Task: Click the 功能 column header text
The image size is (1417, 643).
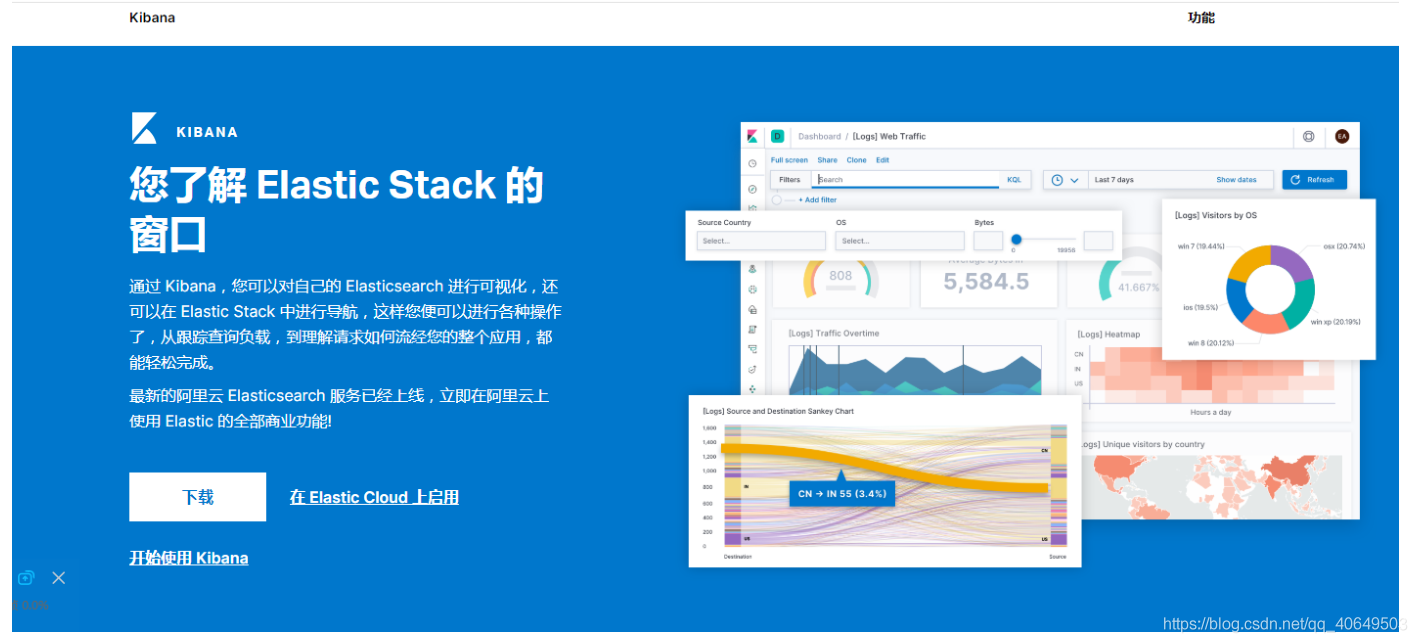Action: [1201, 17]
